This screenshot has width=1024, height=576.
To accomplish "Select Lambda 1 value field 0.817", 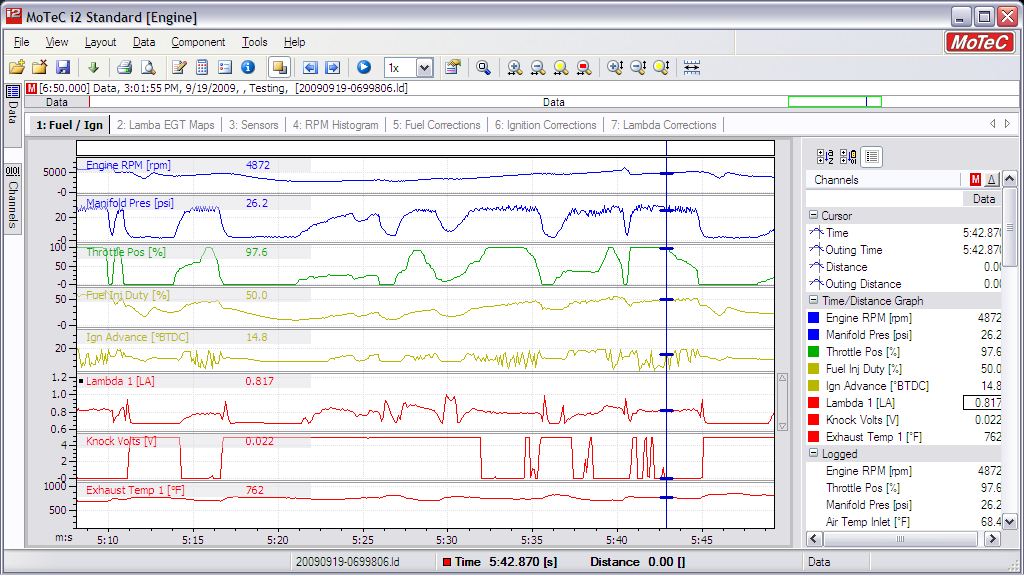I will (x=983, y=403).
